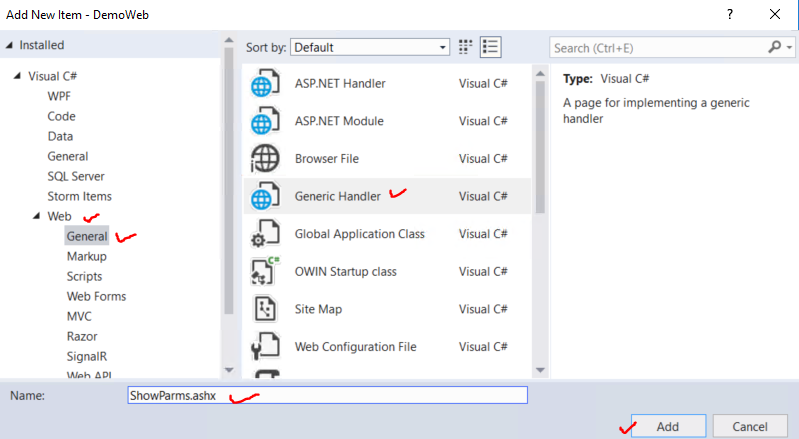Select MVC category
The height and width of the screenshot is (439, 799).
79,316
